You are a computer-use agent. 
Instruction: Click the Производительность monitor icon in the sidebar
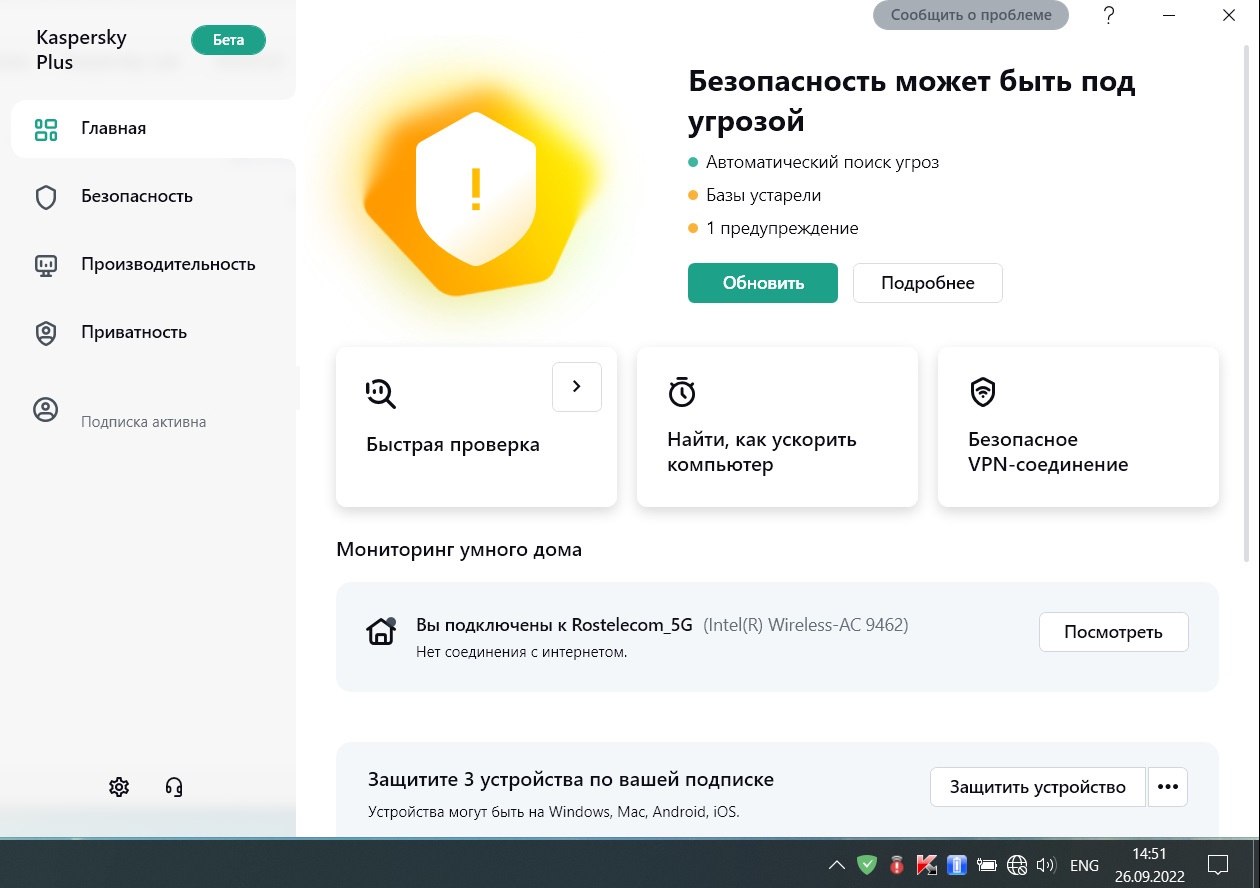click(x=46, y=265)
